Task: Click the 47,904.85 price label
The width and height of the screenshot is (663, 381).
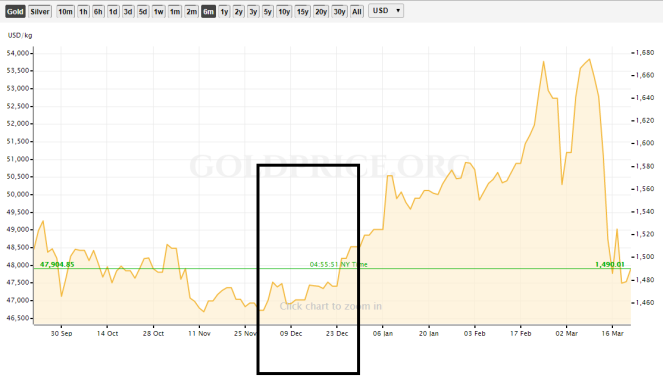Action: [x=57, y=264]
